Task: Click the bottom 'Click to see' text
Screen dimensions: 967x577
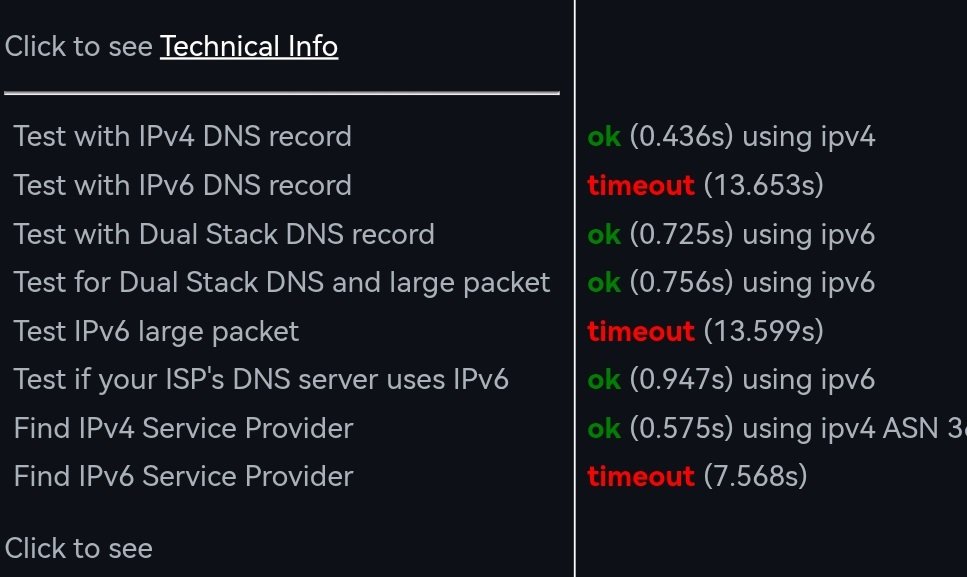Action: coord(79,548)
